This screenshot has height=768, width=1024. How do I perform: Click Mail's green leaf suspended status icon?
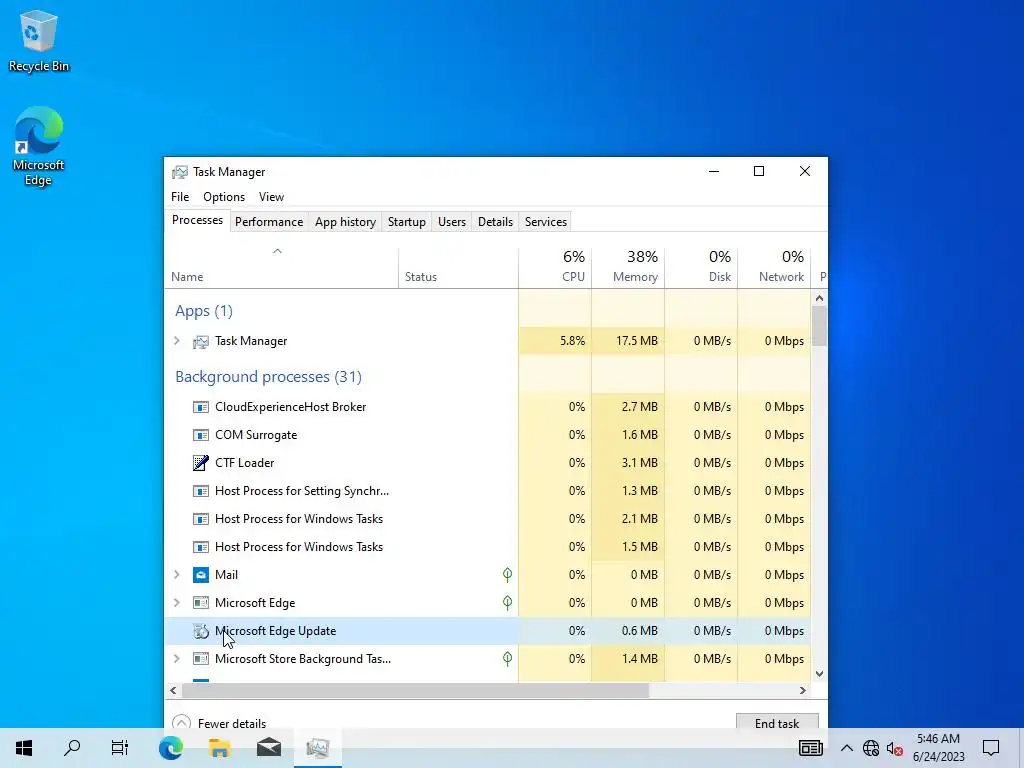[x=507, y=575]
